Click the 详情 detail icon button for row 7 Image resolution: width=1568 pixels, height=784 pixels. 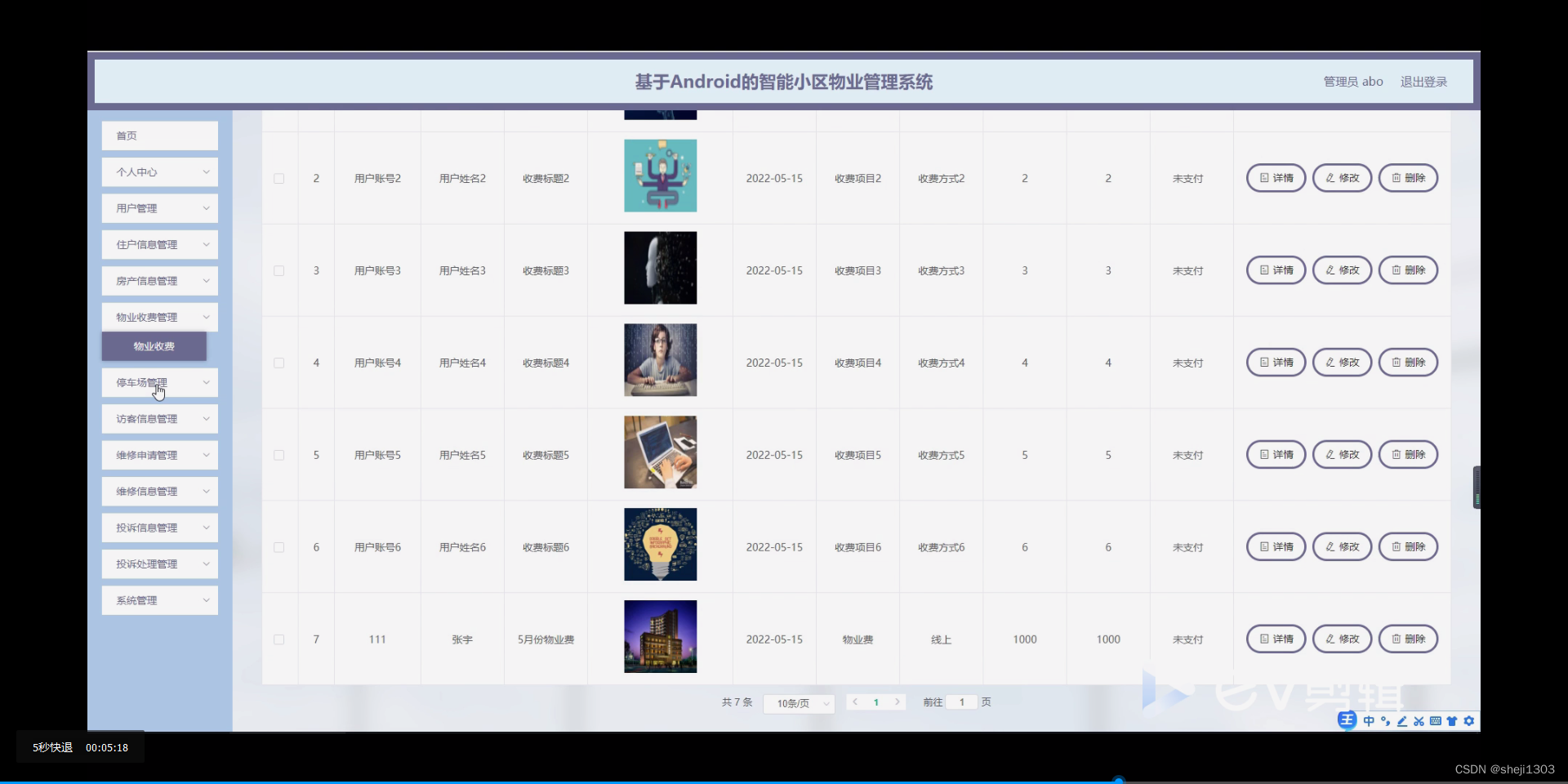coord(1276,639)
